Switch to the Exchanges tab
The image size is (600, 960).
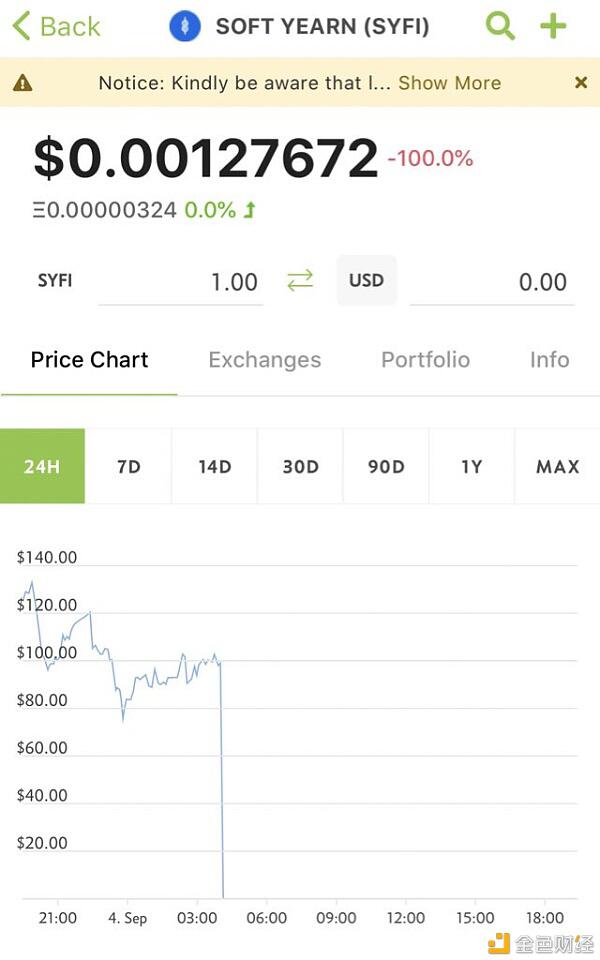[264, 360]
